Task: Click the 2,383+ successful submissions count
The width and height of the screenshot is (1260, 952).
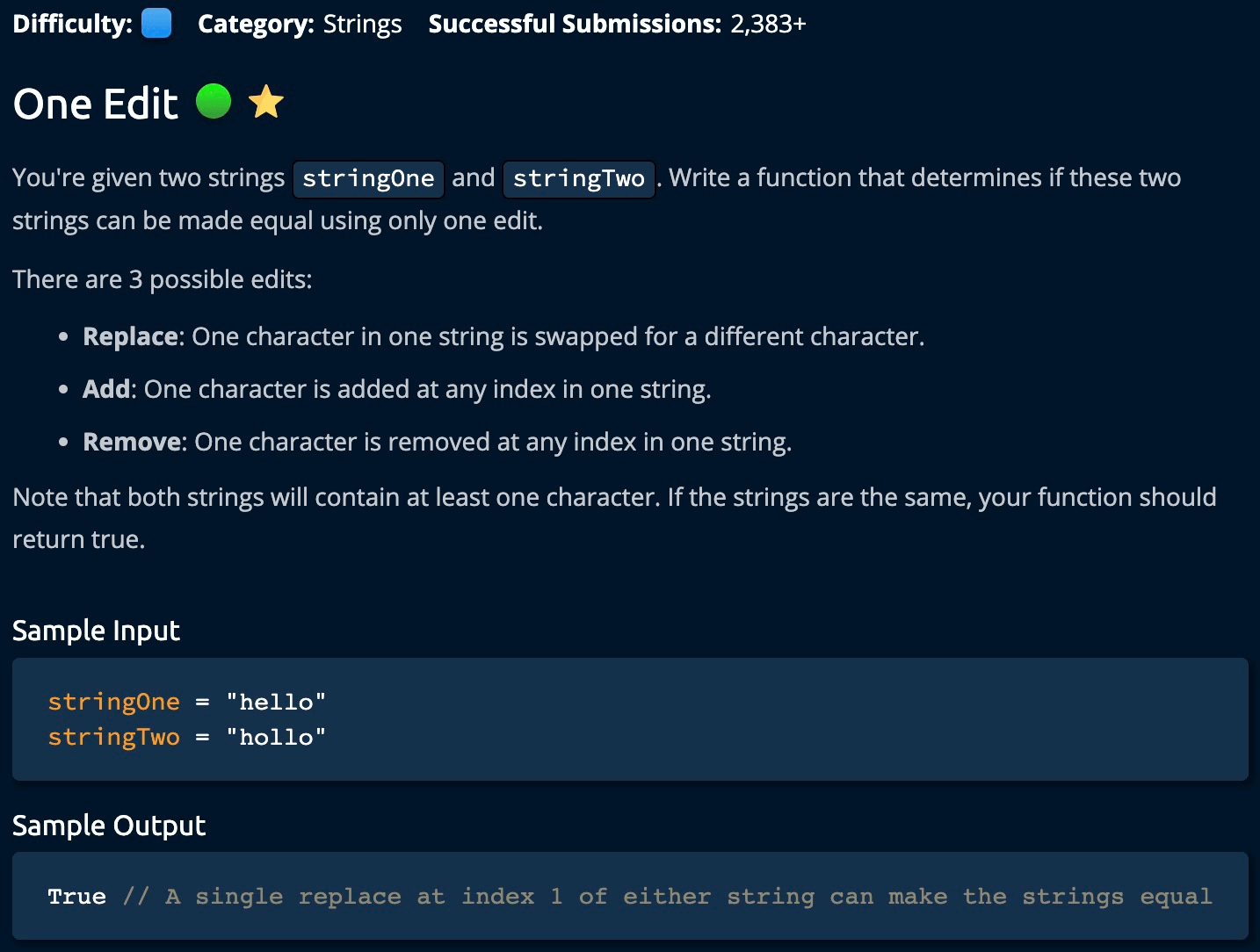Action: 767,24
